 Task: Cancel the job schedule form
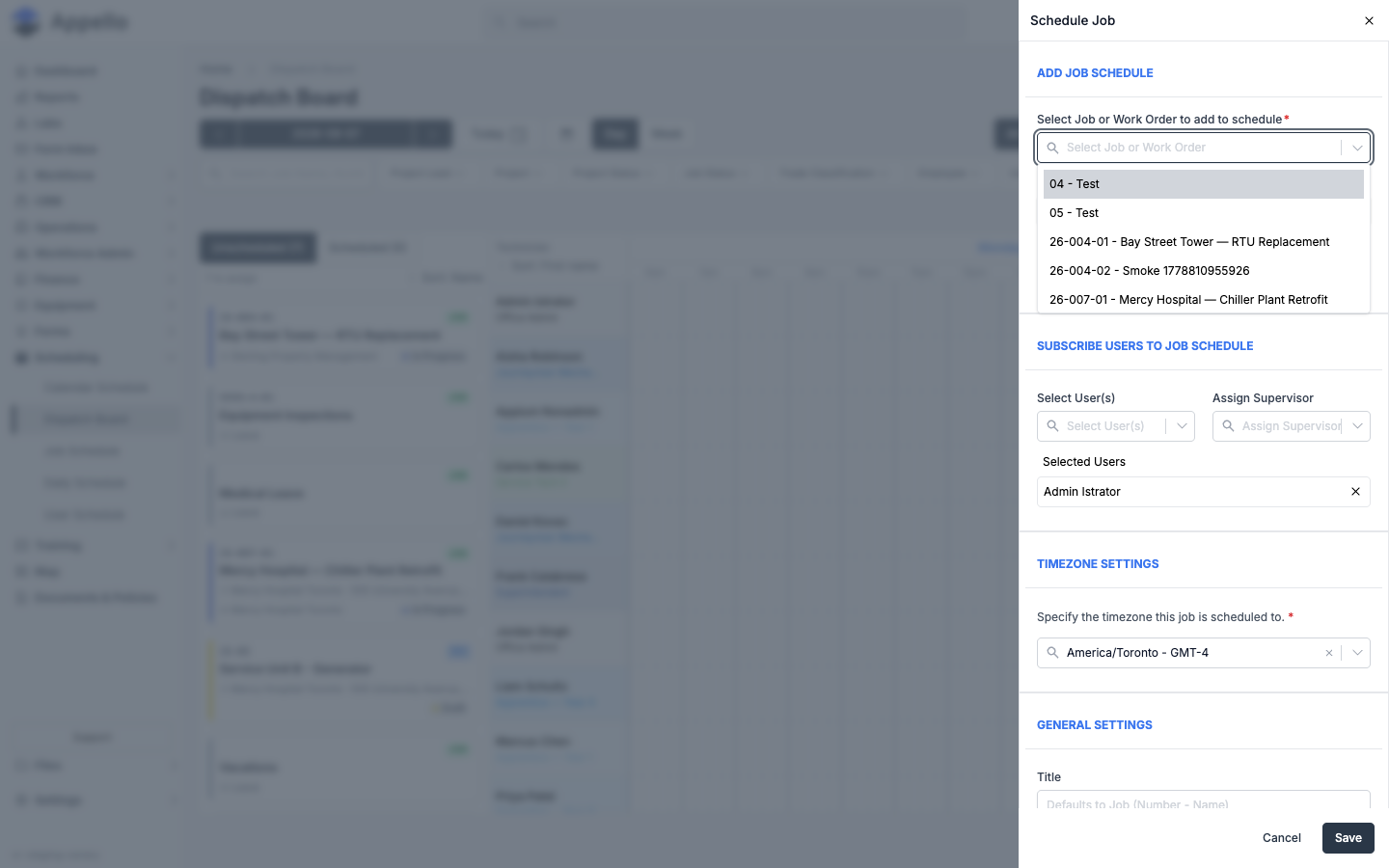click(1282, 838)
